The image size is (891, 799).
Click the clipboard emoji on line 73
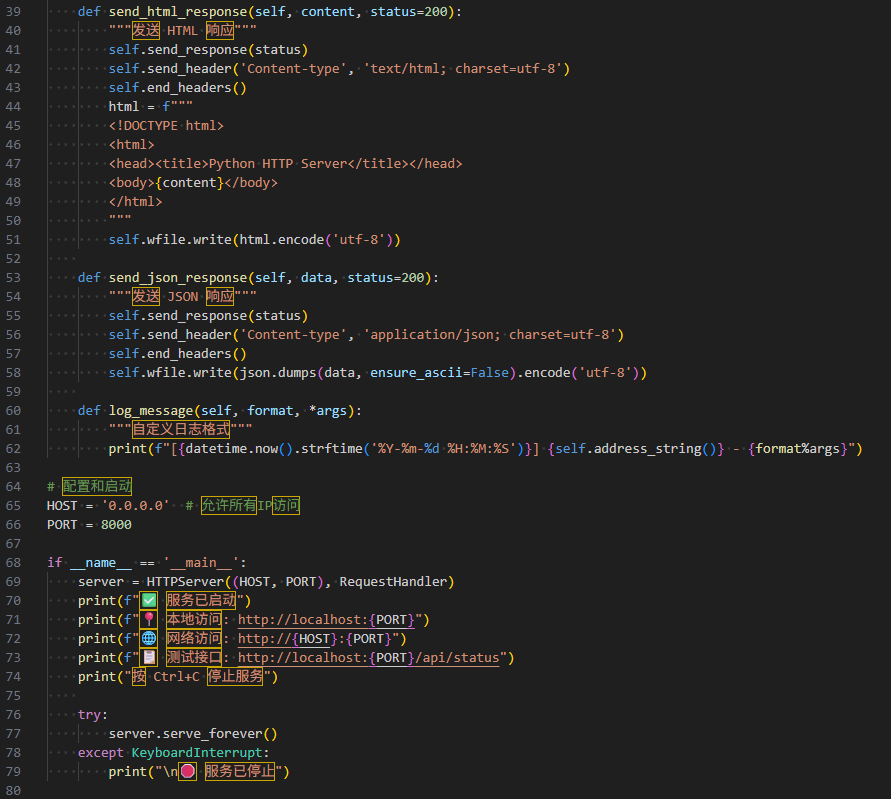pos(149,657)
